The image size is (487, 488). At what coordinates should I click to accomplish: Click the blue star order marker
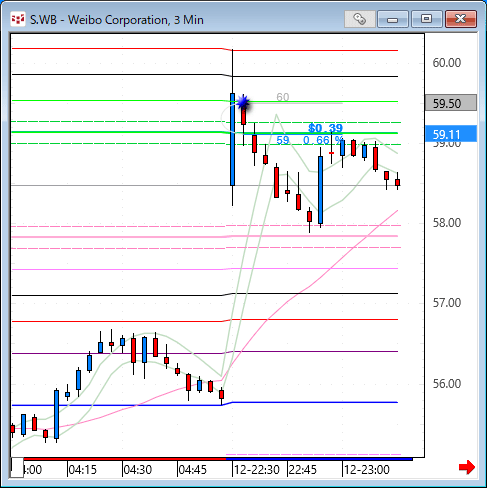[x=243, y=102]
